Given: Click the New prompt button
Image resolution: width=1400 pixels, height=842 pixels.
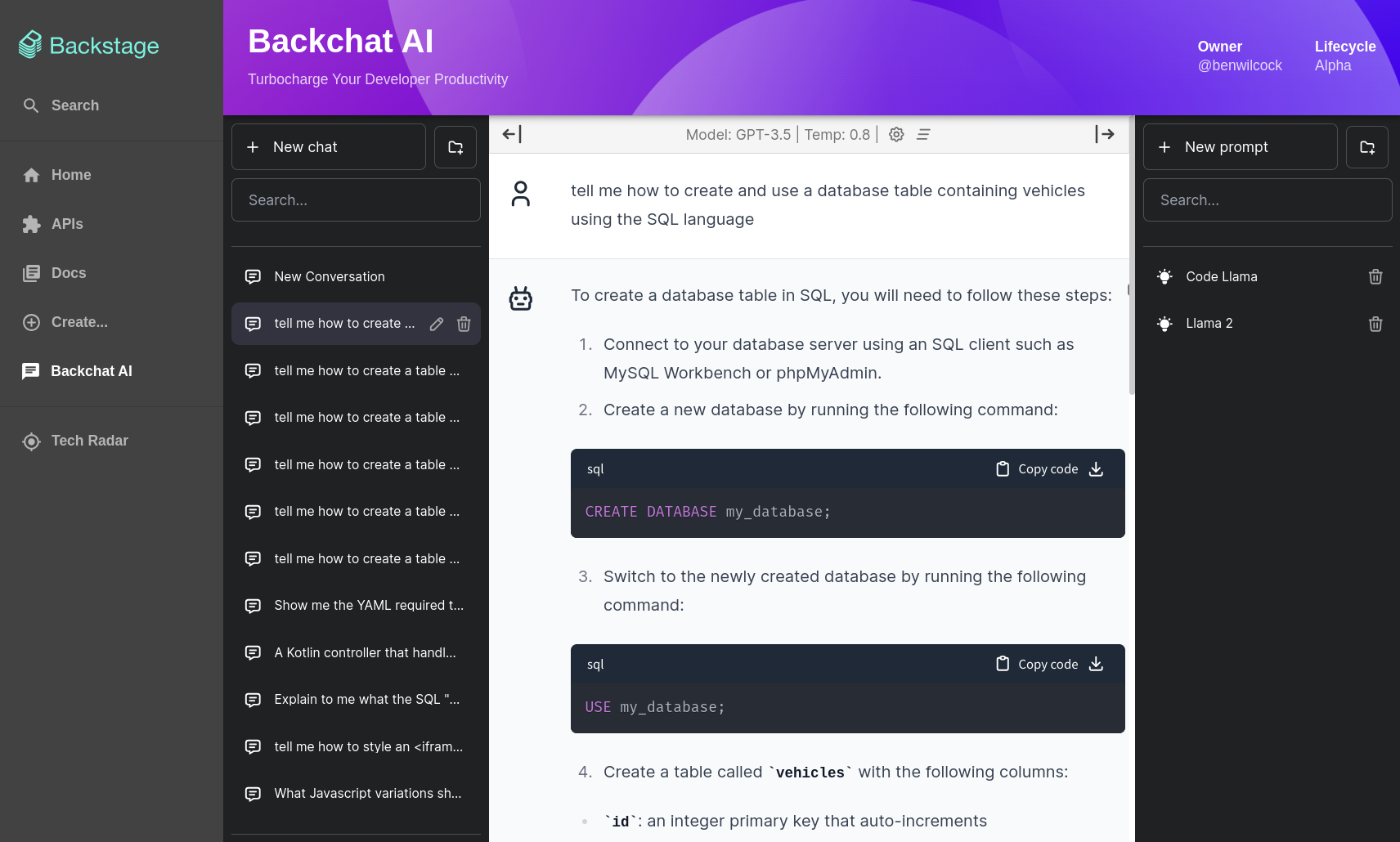Looking at the screenshot, I should pos(1241,147).
